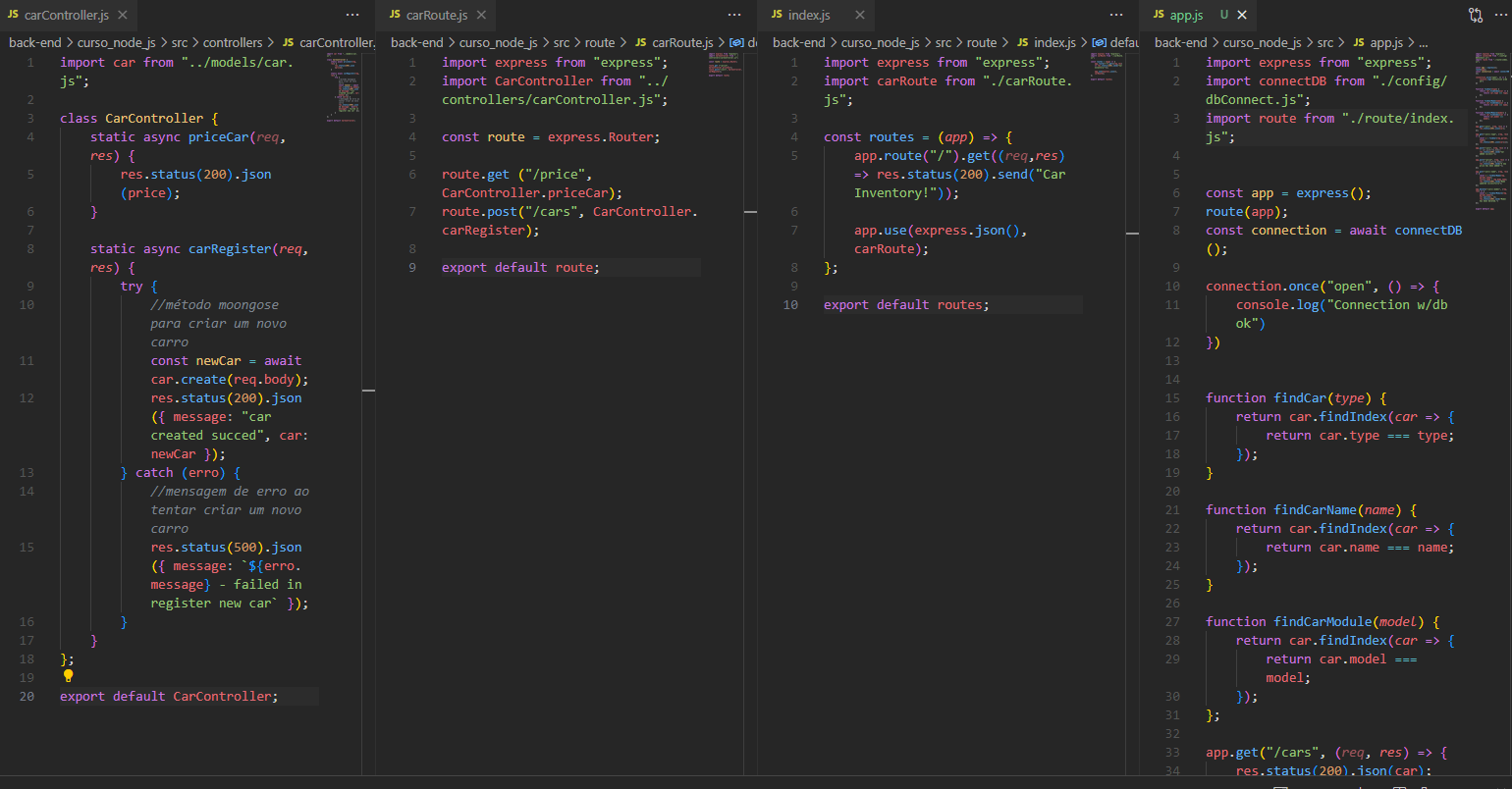Click line number 9 in carRoute.js gutter
Viewport: 1512px width, 789px height.
pos(412,267)
